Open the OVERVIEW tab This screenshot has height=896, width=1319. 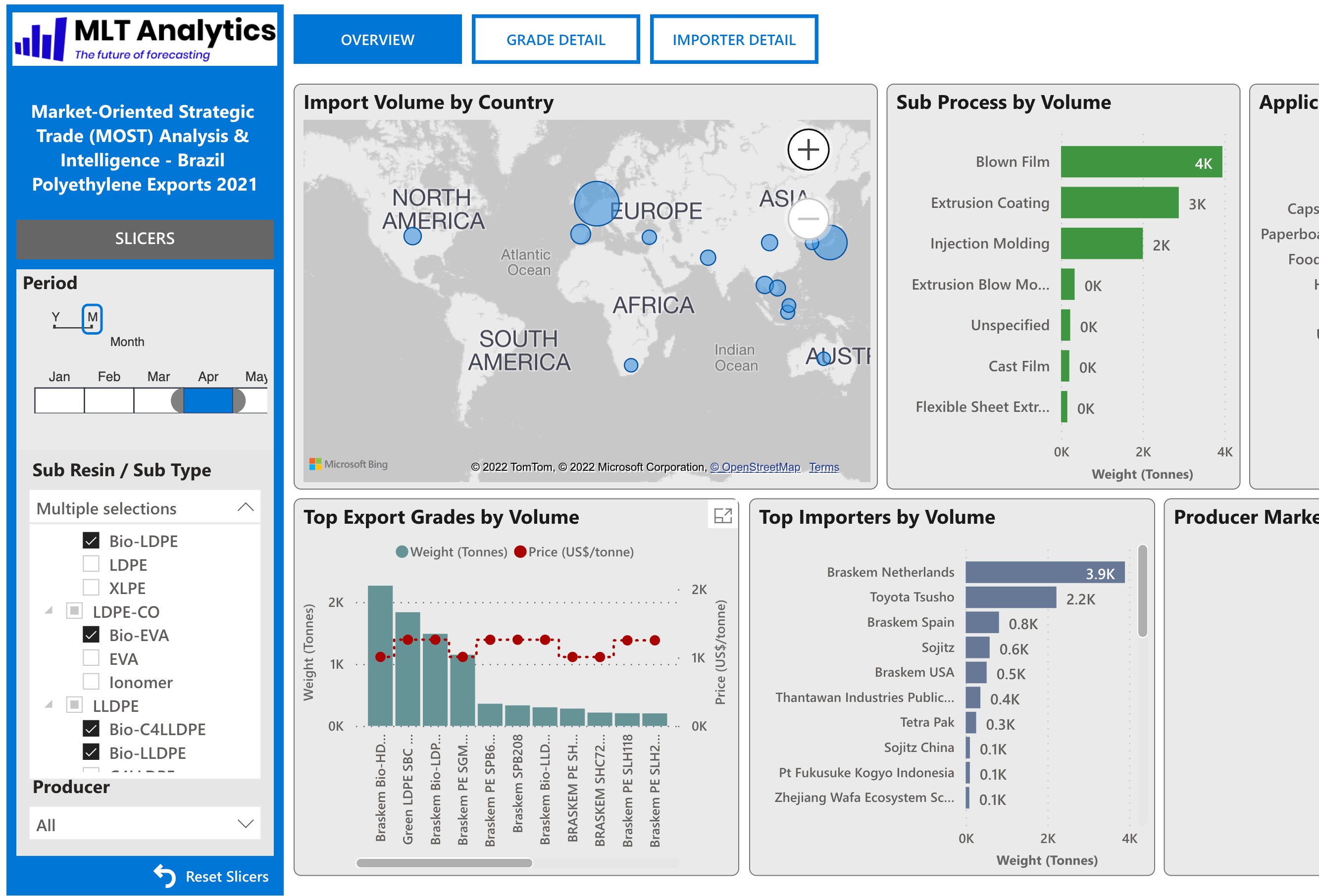377,39
